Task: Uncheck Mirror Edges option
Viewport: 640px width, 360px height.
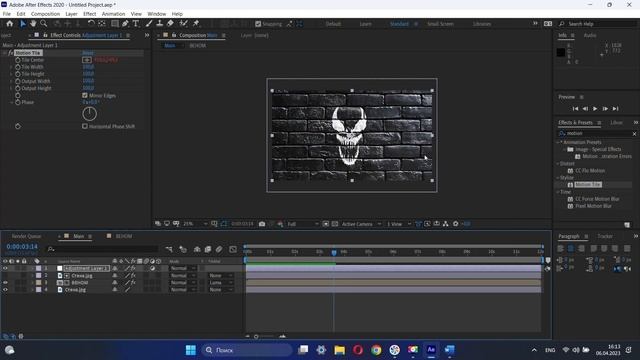Action: 85,96
